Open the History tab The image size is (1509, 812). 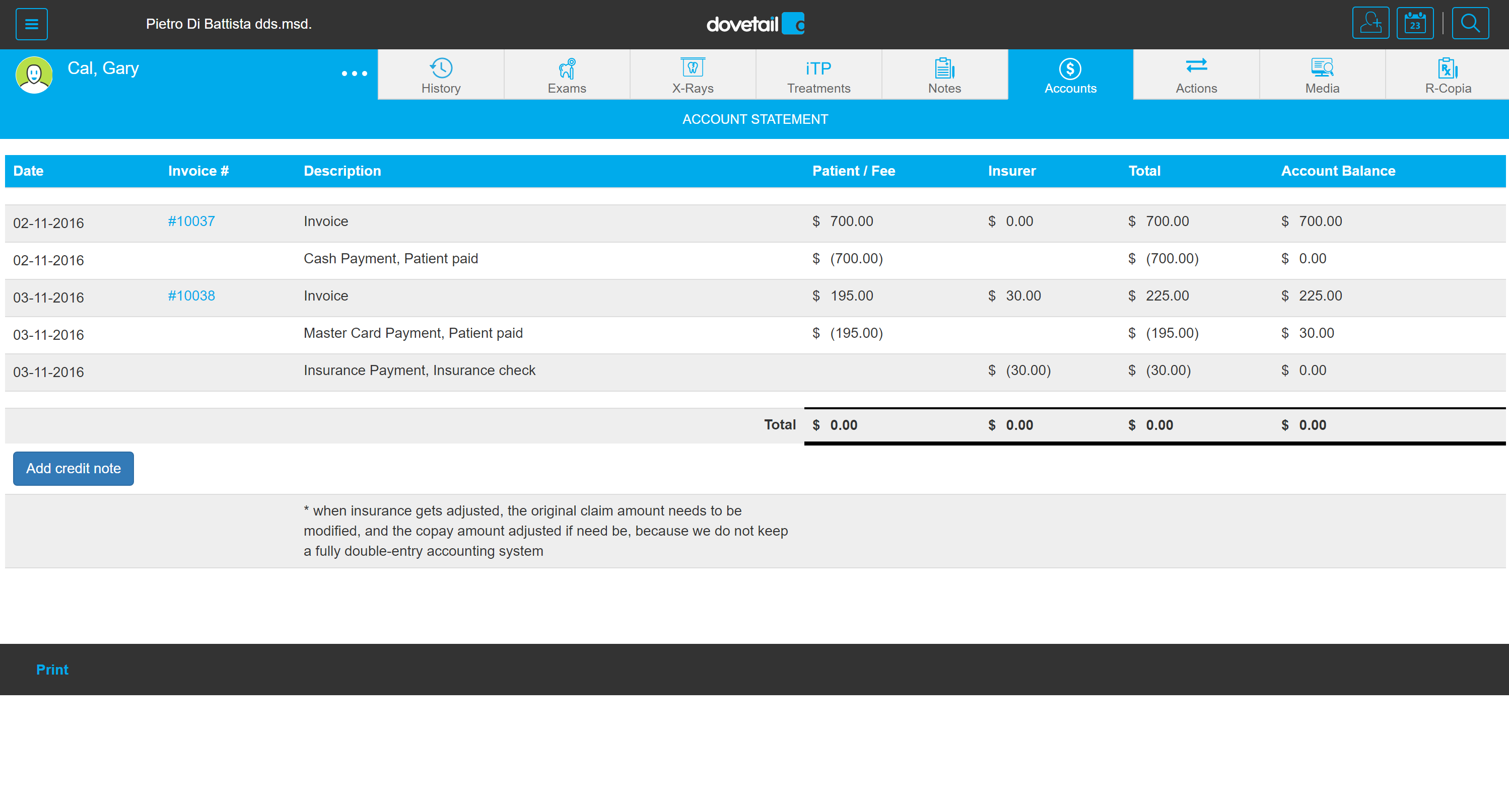[x=441, y=75]
